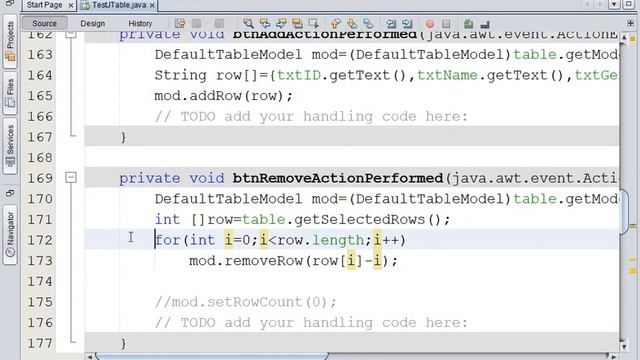
Task: Click line number 169 in gutter
Action: click(x=40, y=178)
